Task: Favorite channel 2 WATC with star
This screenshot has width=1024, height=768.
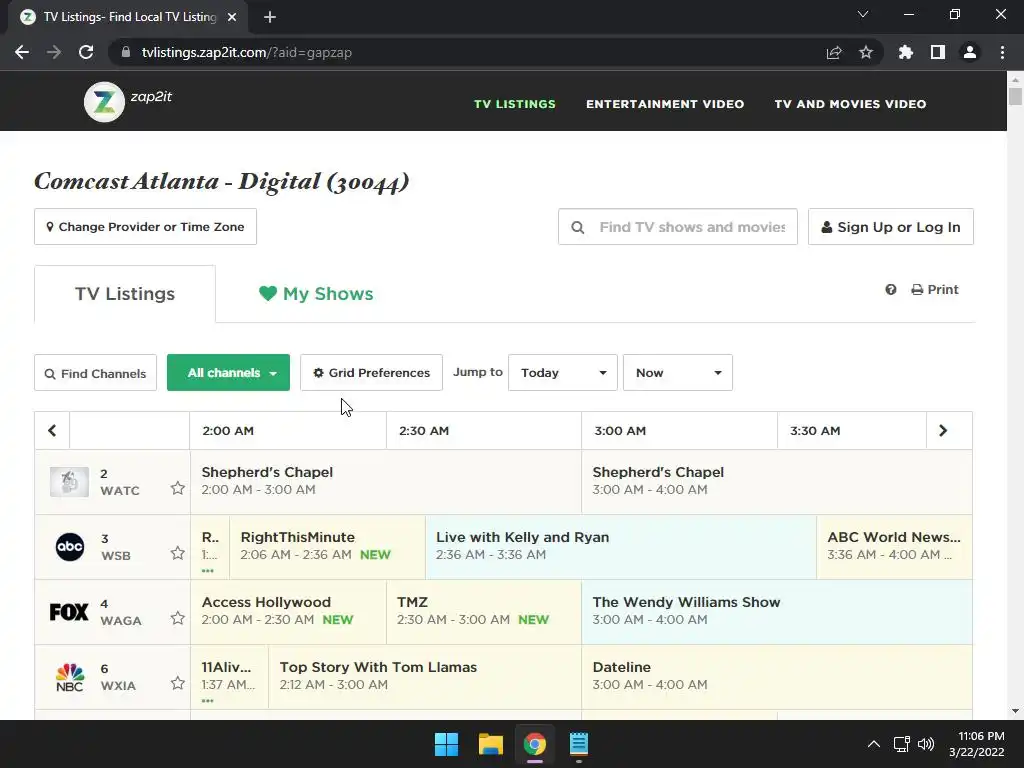Action: [x=177, y=488]
